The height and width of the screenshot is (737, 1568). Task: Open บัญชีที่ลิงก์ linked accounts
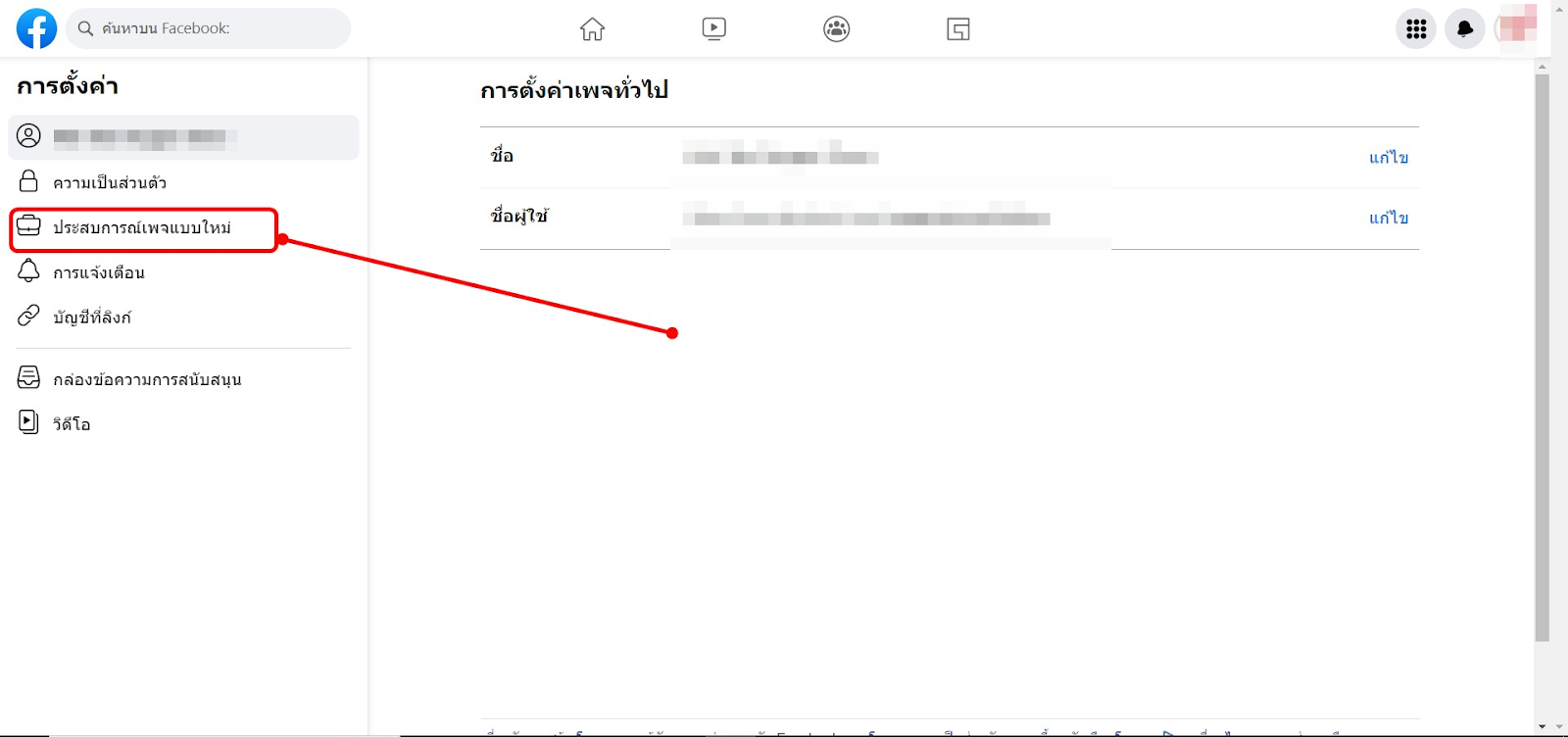click(183, 317)
